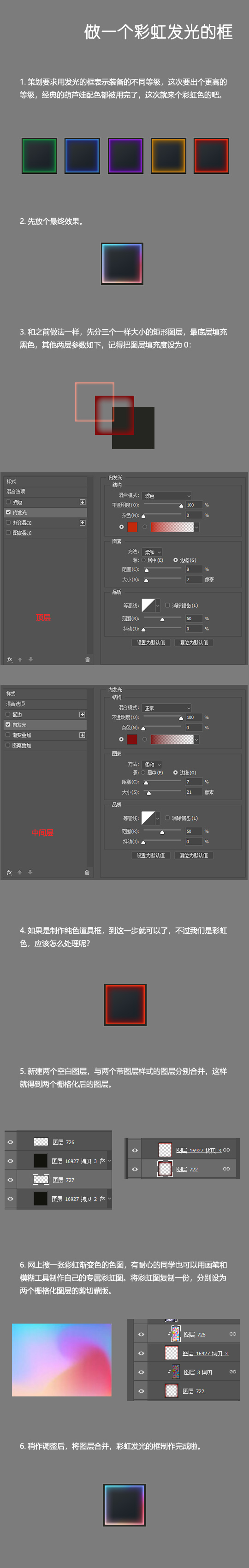
Task: Click the trash icon in the 中间层 dialog
Action: point(87,872)
